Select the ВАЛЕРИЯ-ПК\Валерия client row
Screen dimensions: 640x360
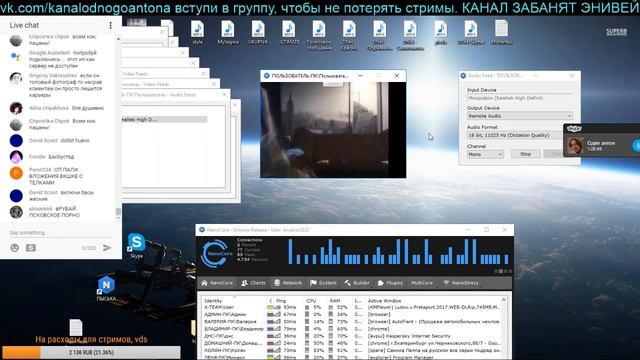click(352, 322)
